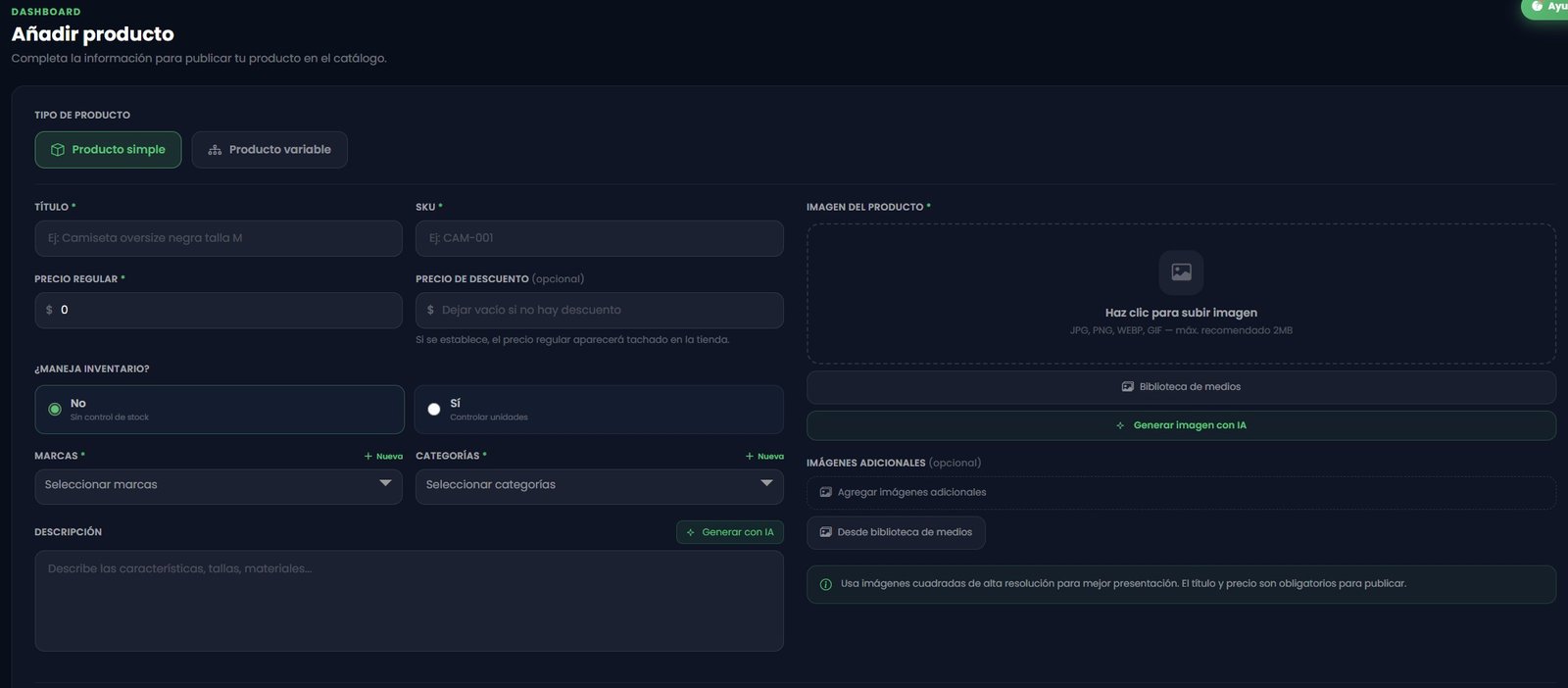Click the image upload placeholder icon

[x=1181, y=272]
